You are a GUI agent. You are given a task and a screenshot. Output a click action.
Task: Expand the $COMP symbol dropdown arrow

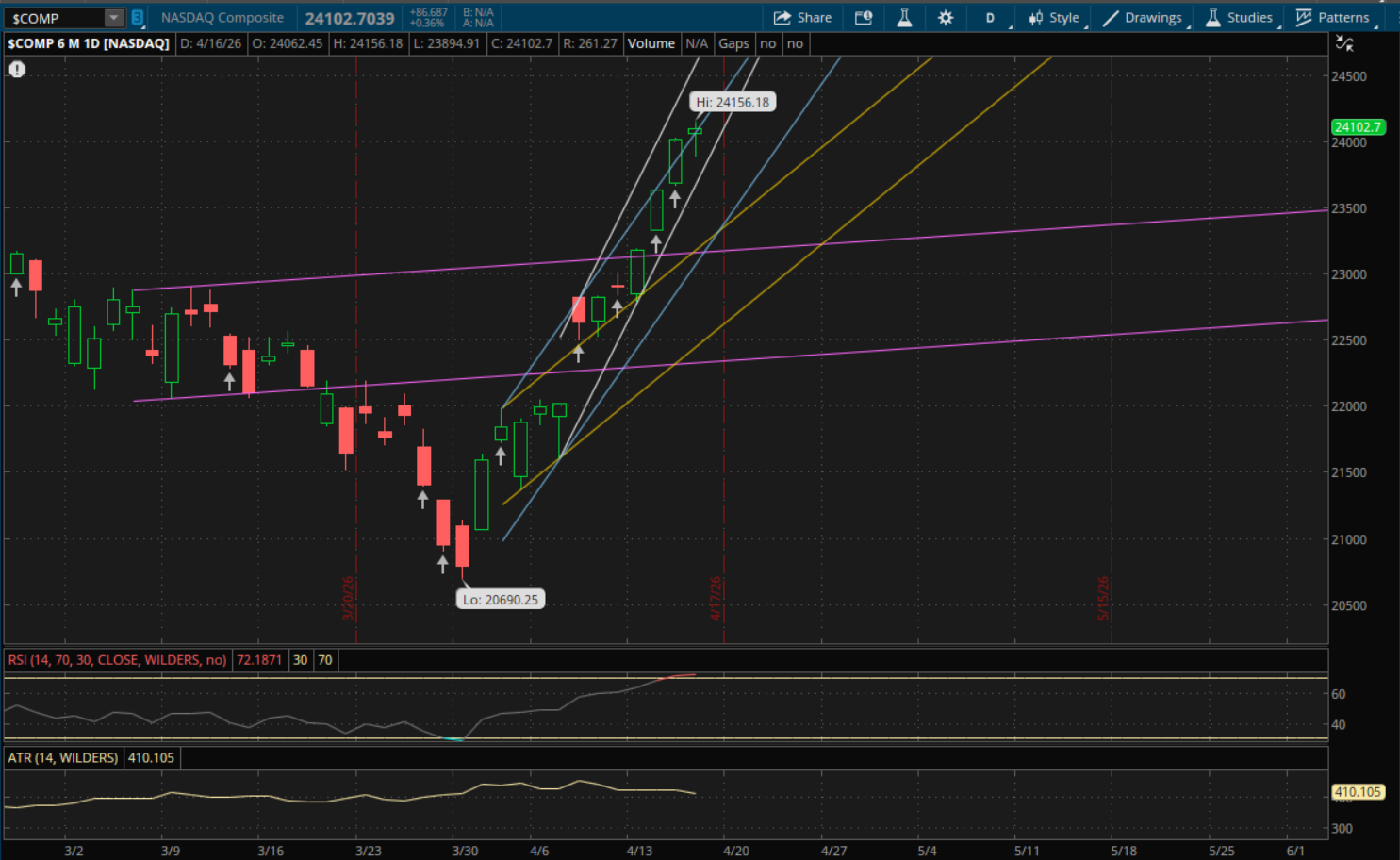[113, 18]
